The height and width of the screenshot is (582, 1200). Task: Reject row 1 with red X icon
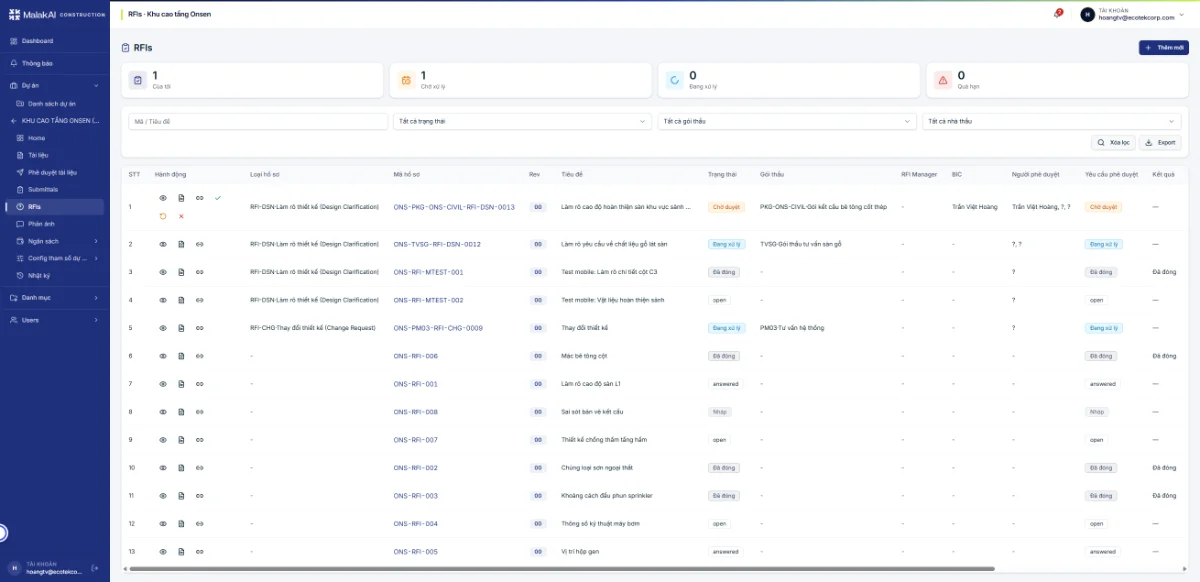coord(181,216)
